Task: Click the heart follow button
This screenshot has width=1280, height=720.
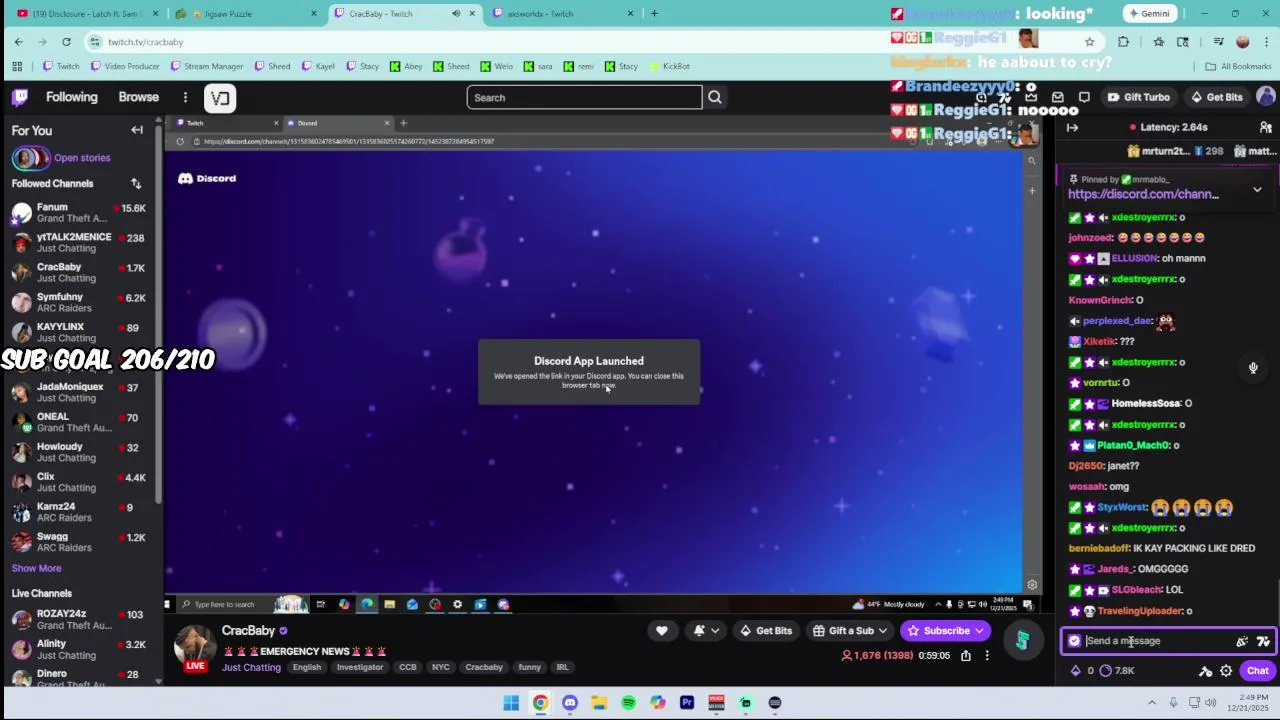Action: [x=661, y=631]
